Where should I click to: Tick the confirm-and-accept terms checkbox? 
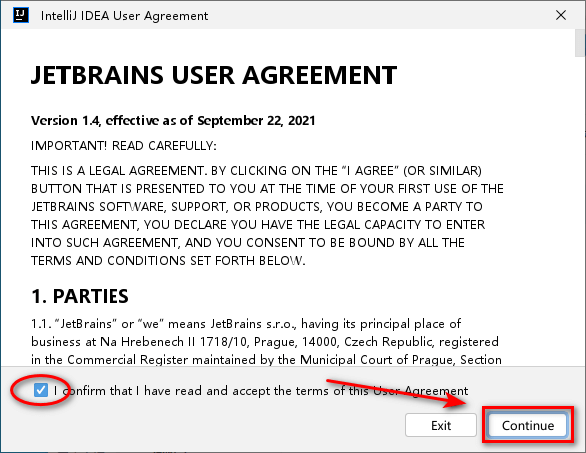(41, 390)
